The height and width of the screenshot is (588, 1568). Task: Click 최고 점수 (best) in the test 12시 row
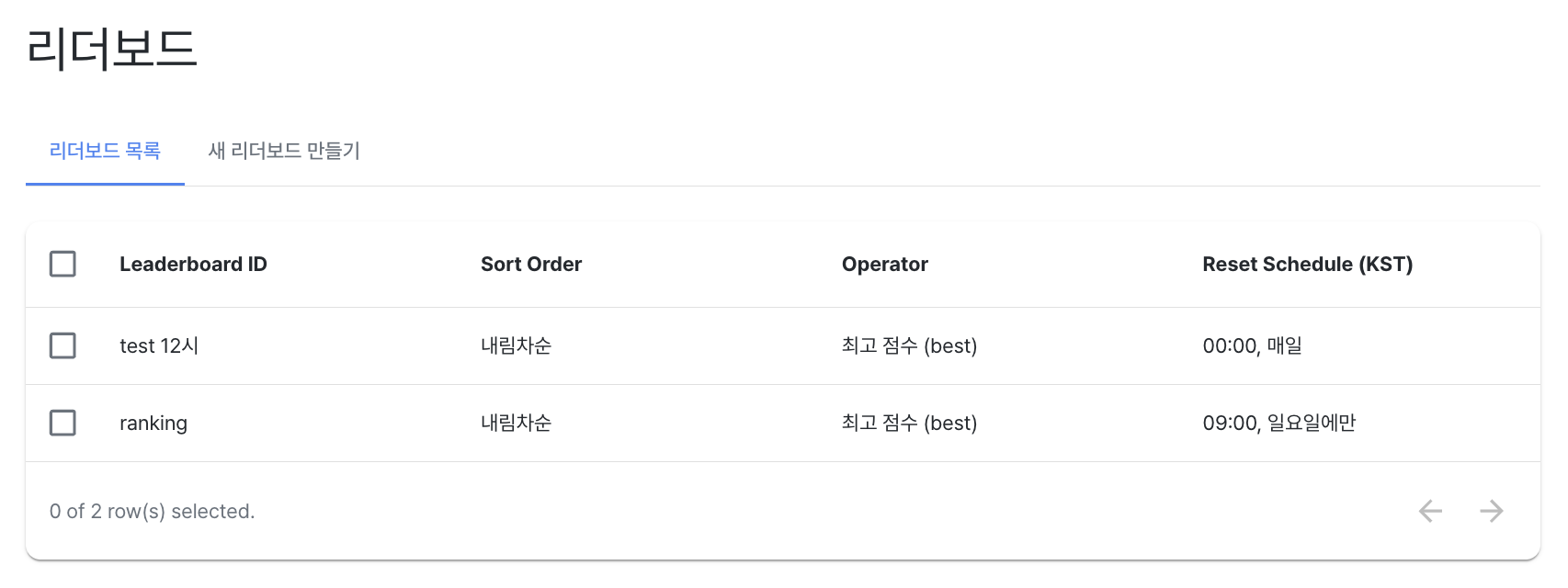tap(909, 345)
